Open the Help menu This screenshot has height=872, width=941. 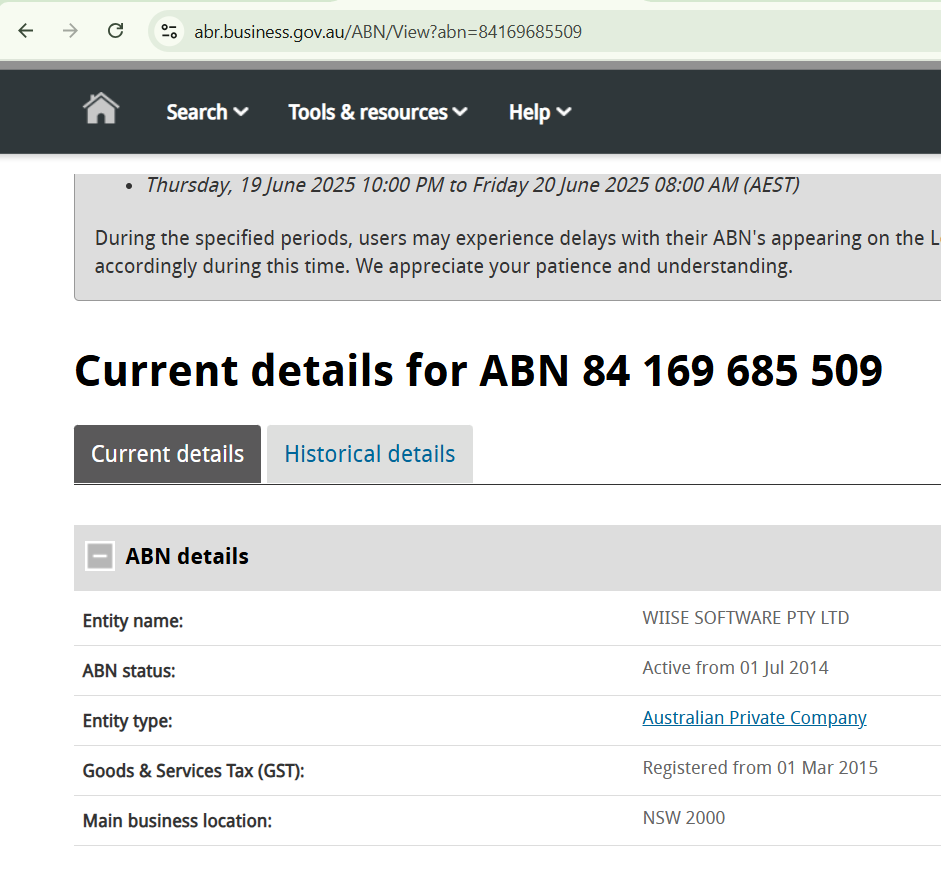[x=531, y=112]
